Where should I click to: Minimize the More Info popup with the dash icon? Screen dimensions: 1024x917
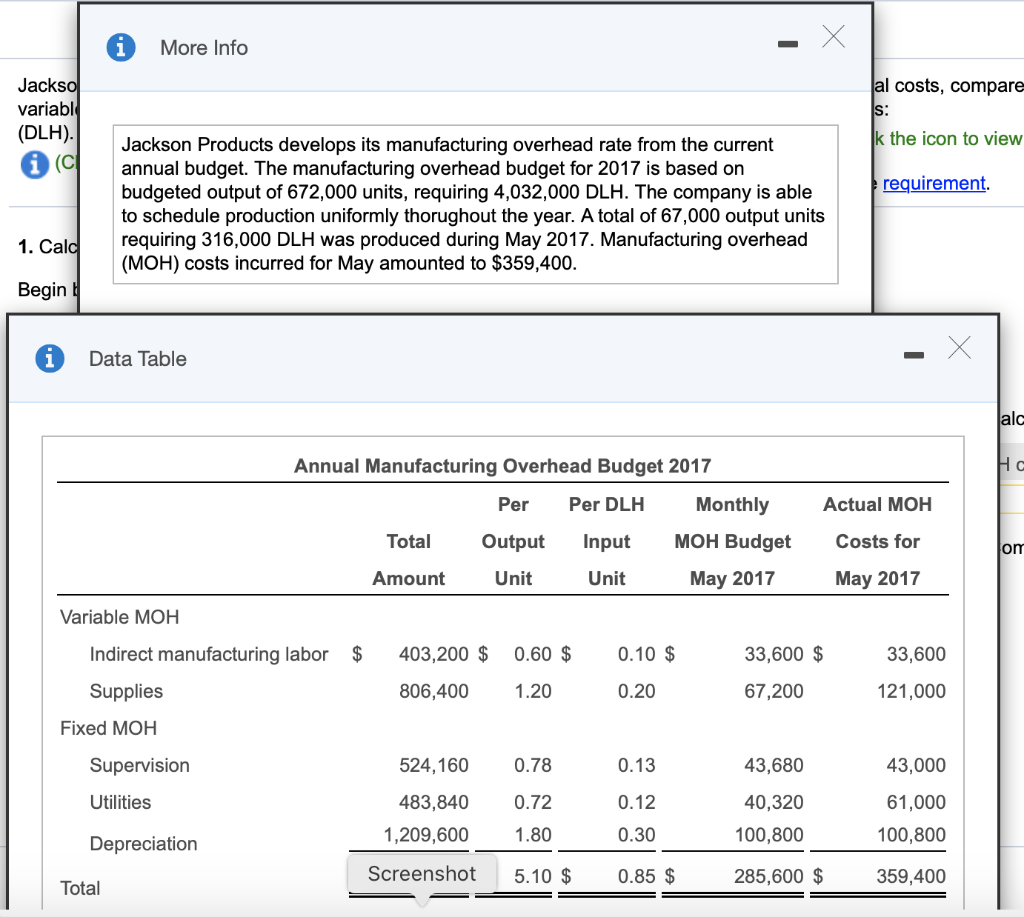(787, 44)
